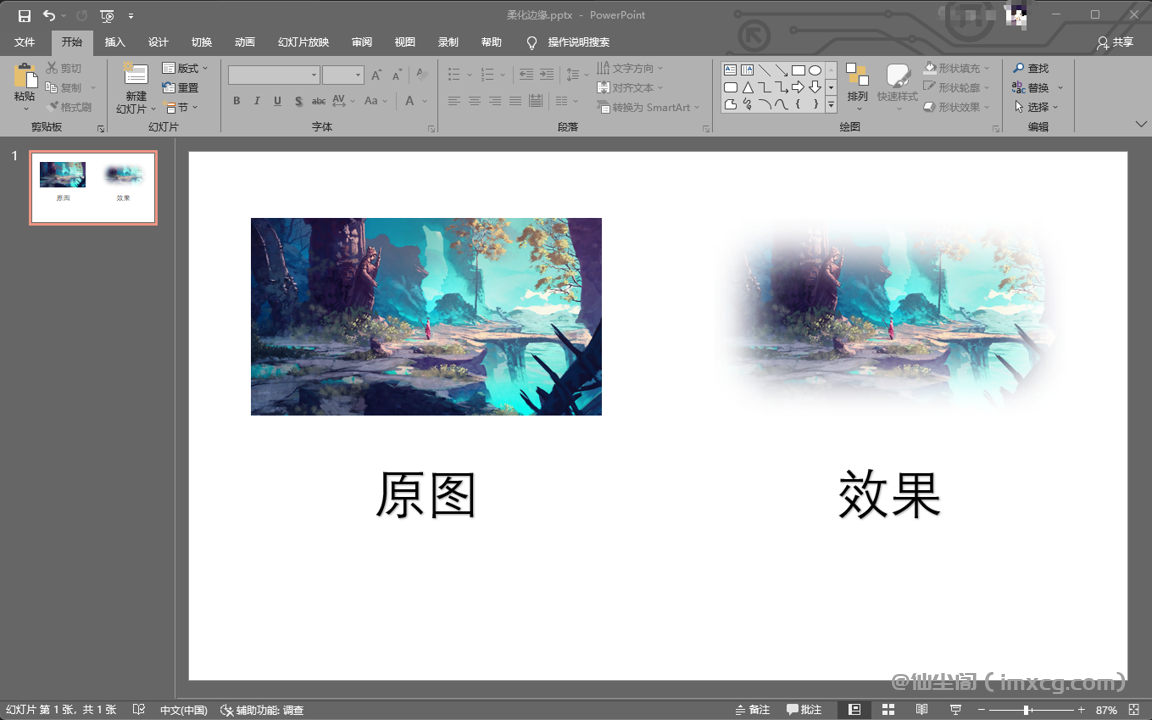Open the File (文件) tab
The height and width of the screenshot is (720, 1152).
point(25,42)
